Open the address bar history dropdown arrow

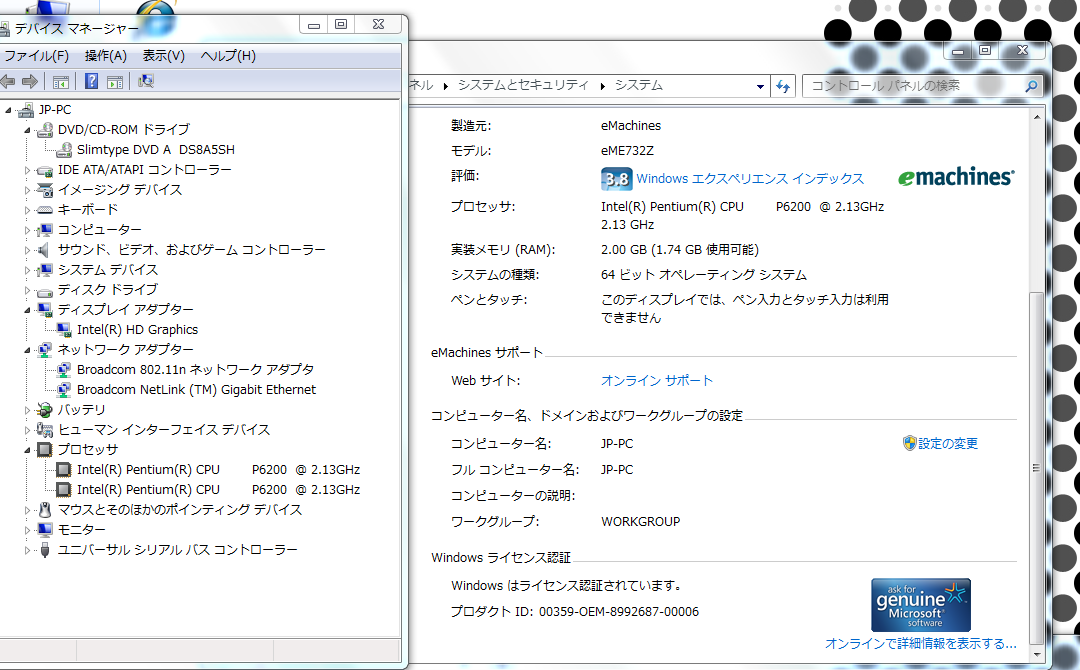pyautogui.click(x=760, y=87)
